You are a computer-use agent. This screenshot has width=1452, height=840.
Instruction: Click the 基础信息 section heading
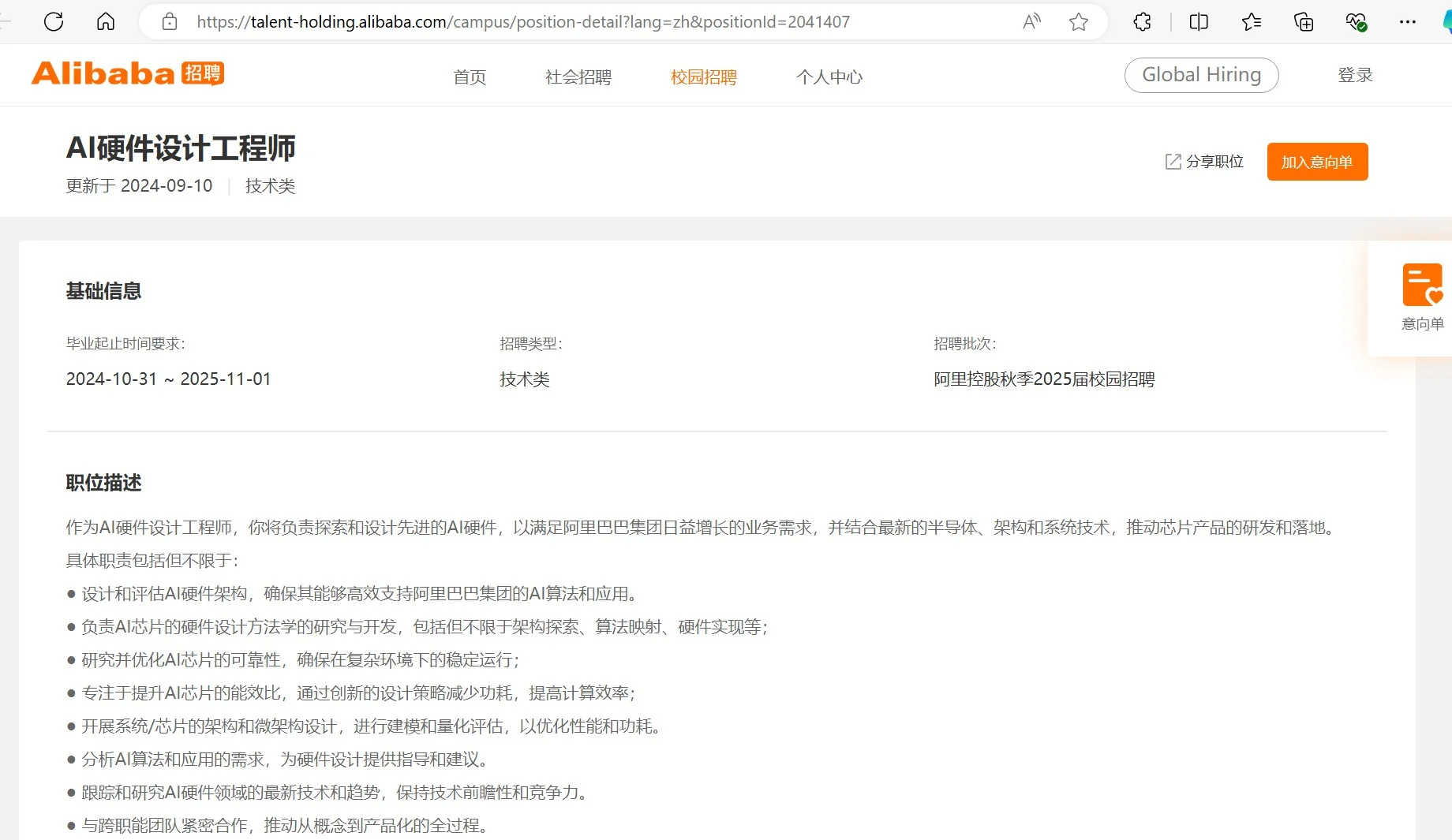pos(103,291)
